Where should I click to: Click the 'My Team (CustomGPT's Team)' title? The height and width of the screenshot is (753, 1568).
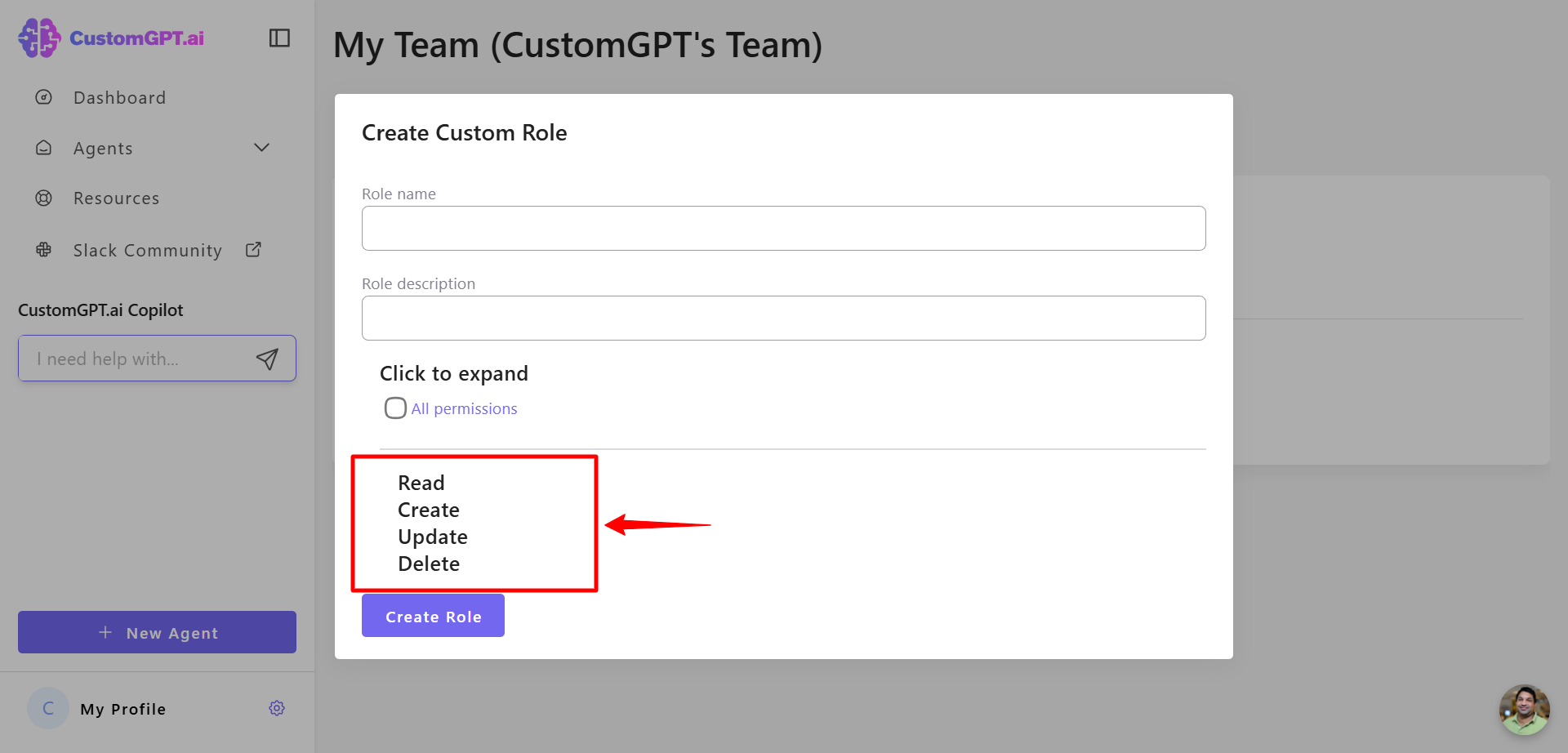(577, 45)
